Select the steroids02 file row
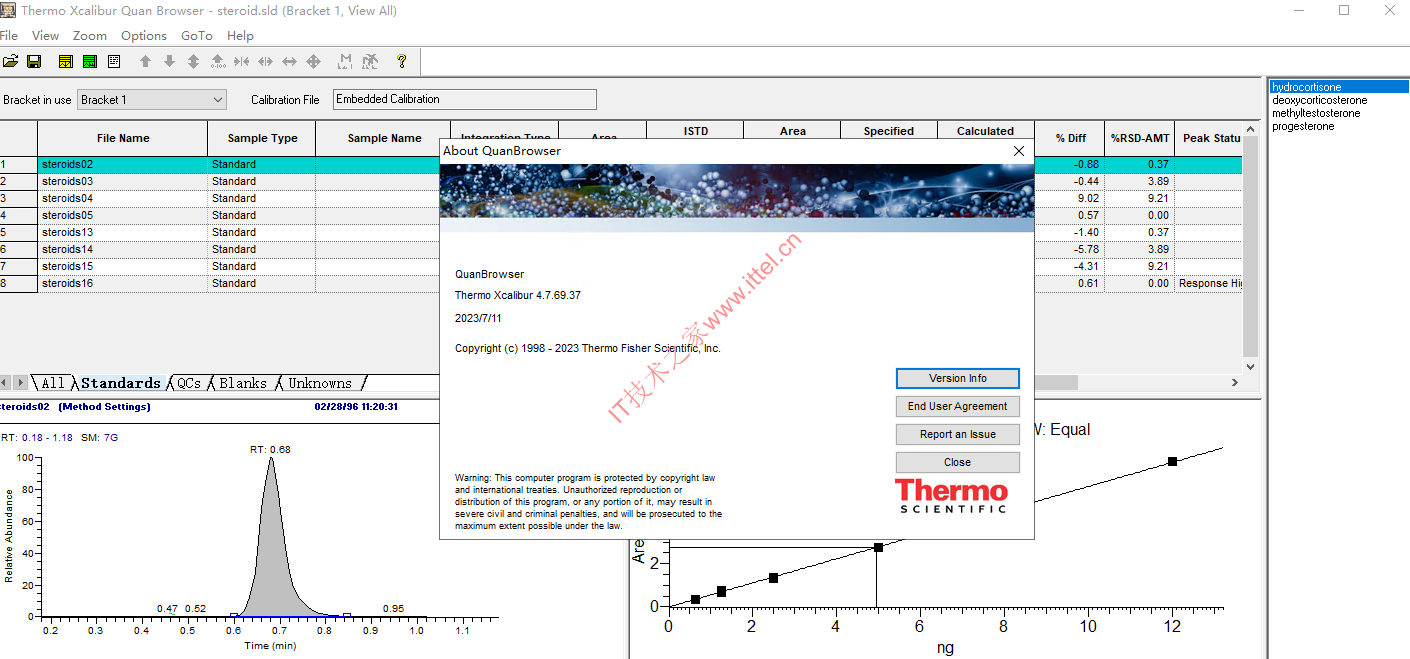Screen dimensions: 1410x659 pos(123,164)
